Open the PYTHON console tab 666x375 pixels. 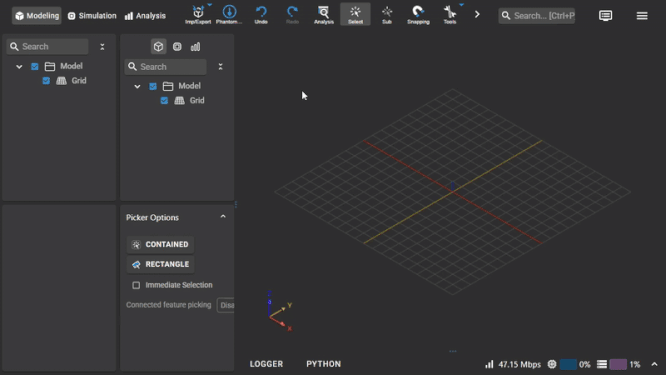pyautogui.click(x=324, y=364)
